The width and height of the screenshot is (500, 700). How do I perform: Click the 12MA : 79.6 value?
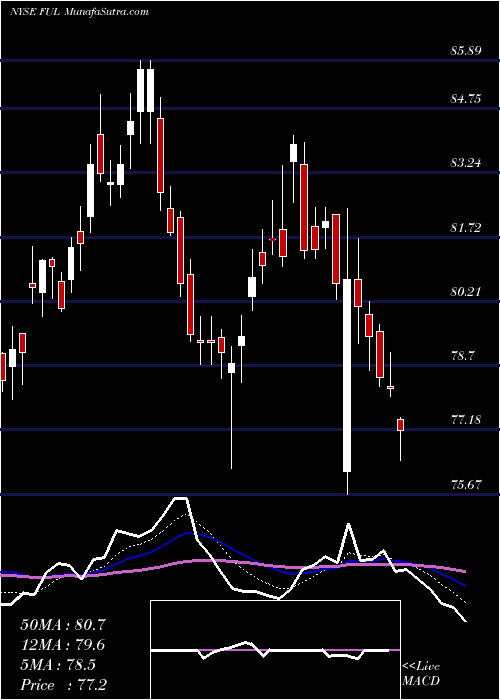[63, 644]
